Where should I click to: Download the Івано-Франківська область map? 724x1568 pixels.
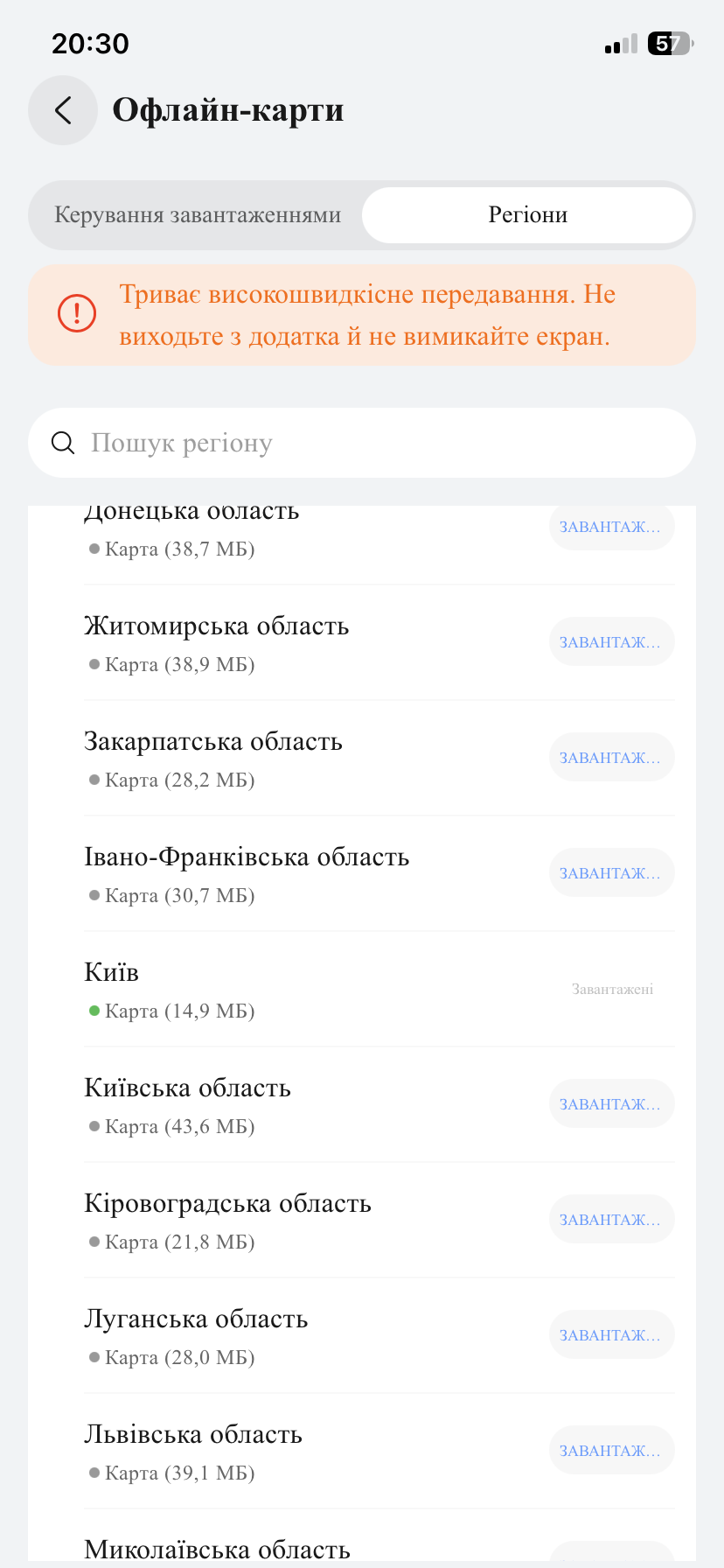tap(611, 873)
